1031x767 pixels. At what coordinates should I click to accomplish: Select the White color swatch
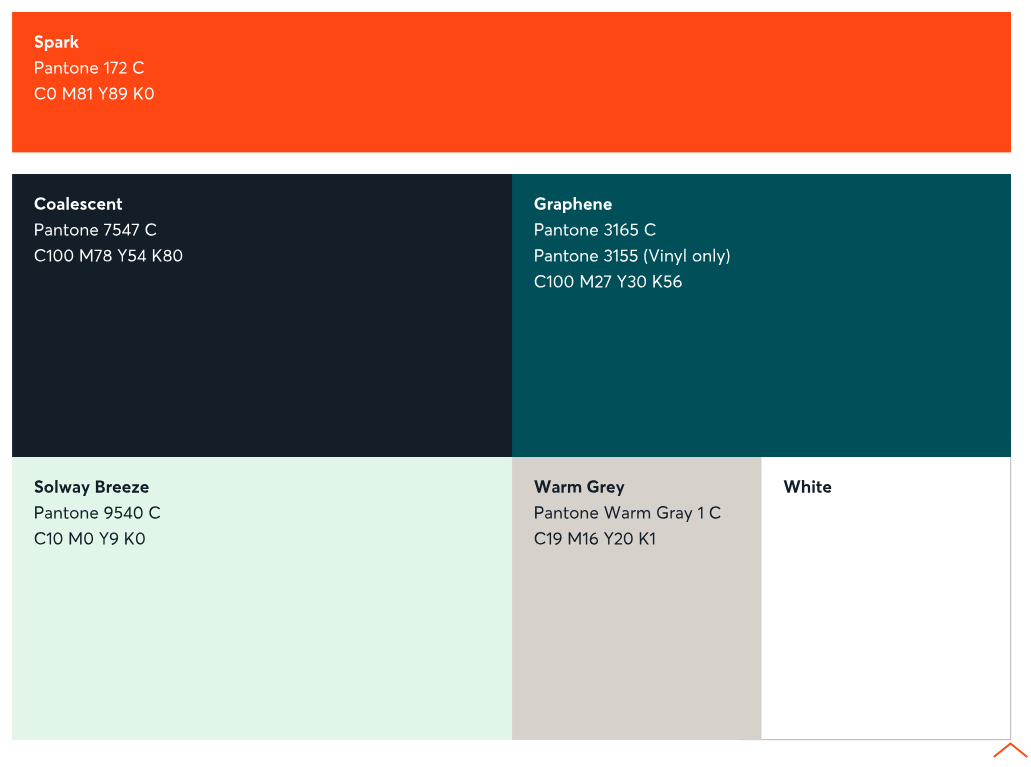click(x=885, y=620)
